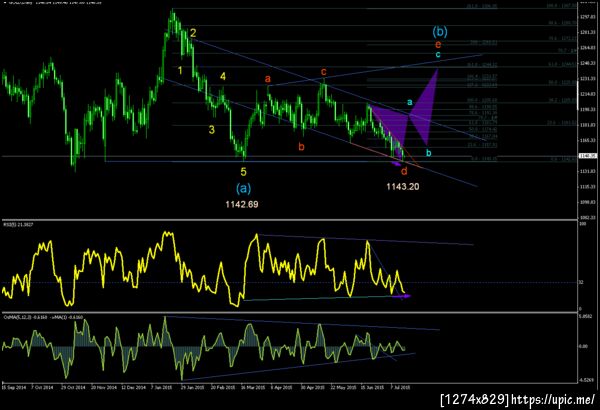Click the RSI level "32" axis value
The image size is (600, 410).
(581, 283)
